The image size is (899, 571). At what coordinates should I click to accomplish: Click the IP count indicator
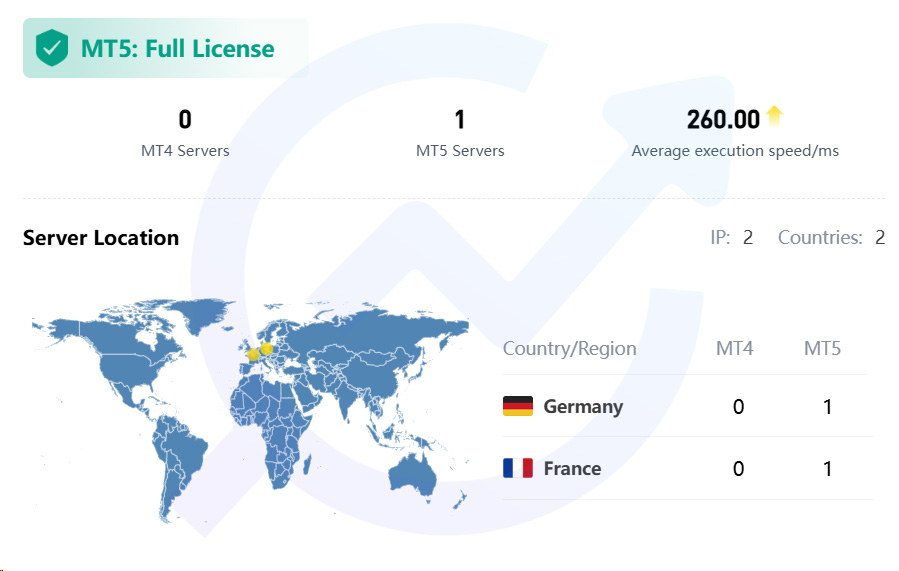[731, 238]
